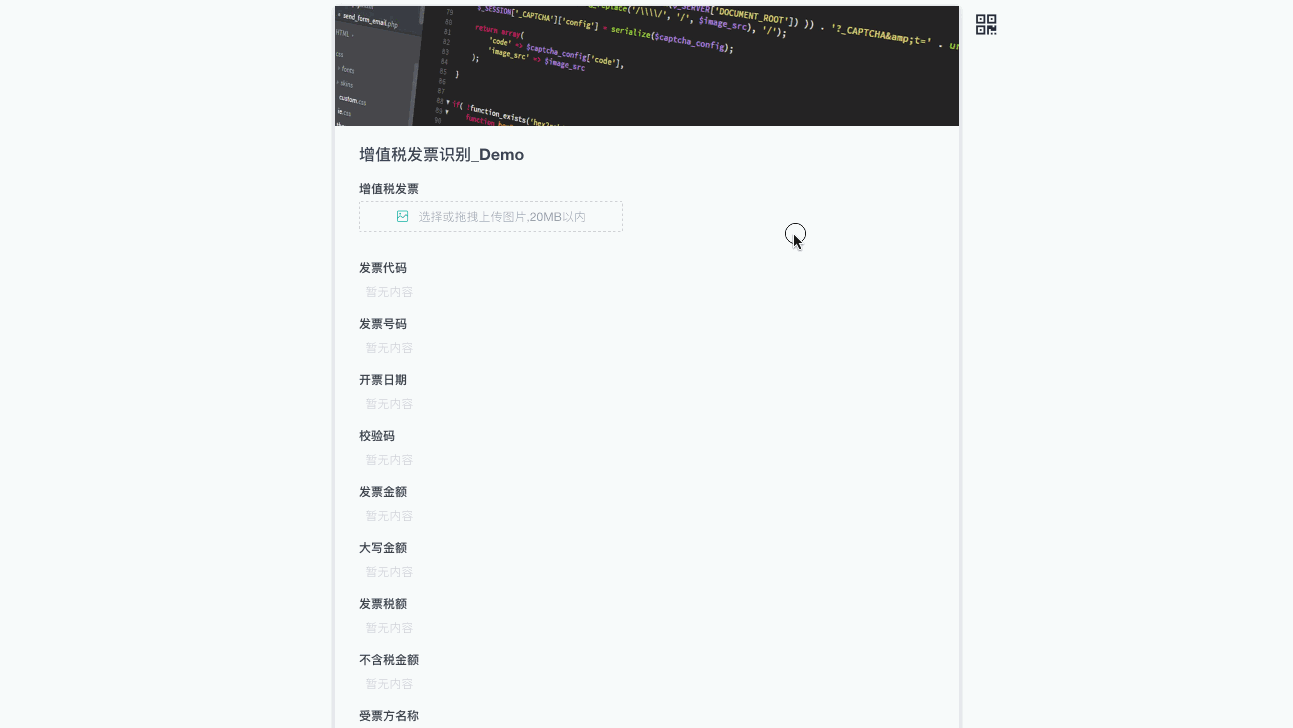This screenshot has width=1293, height=728.
Task: Select the empty value under 不含税金额
Action: click(389, 684)
